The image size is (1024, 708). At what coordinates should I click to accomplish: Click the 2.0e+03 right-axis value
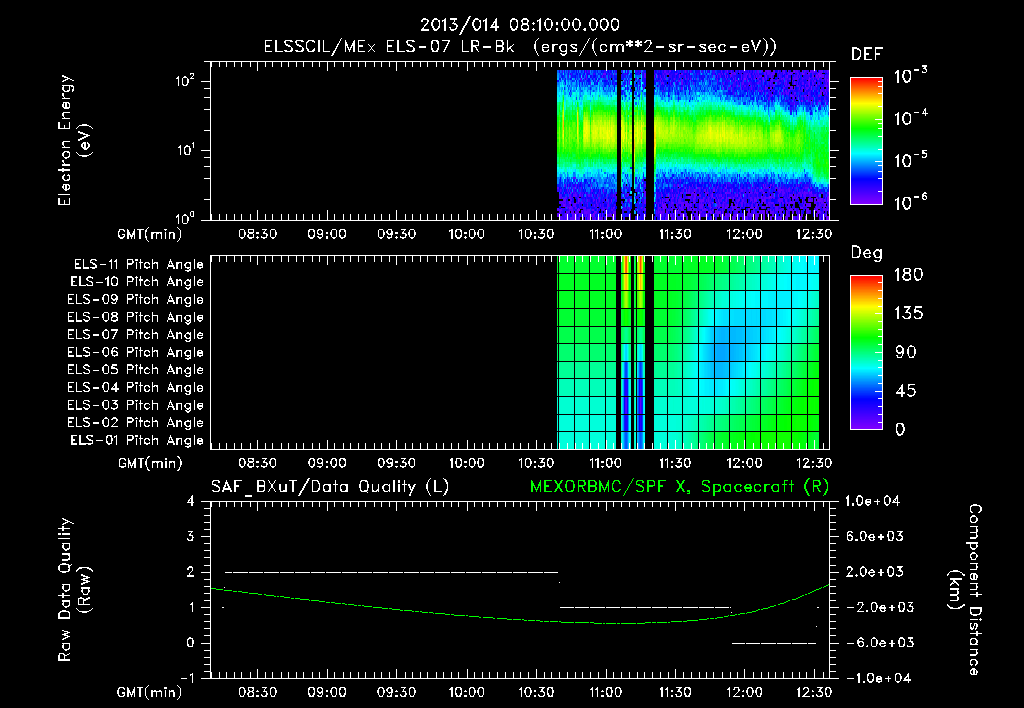(x=874, y=572)
